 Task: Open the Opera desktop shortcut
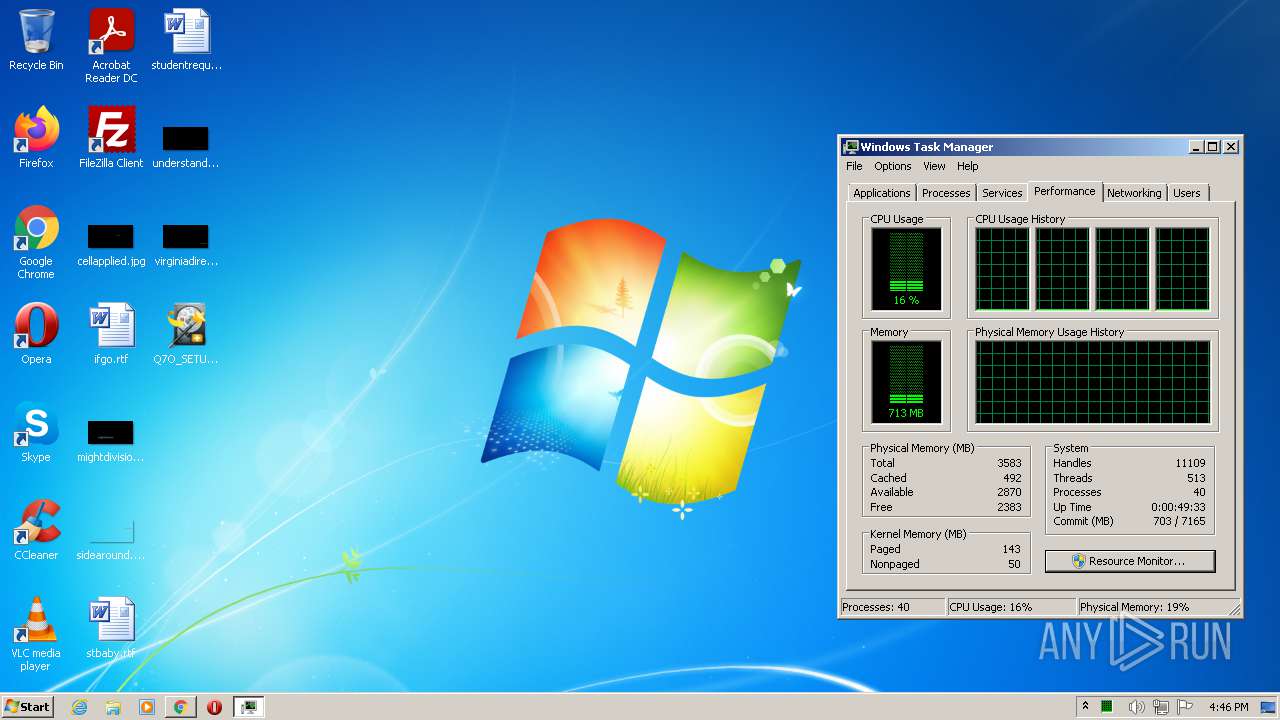pos(36,334)
